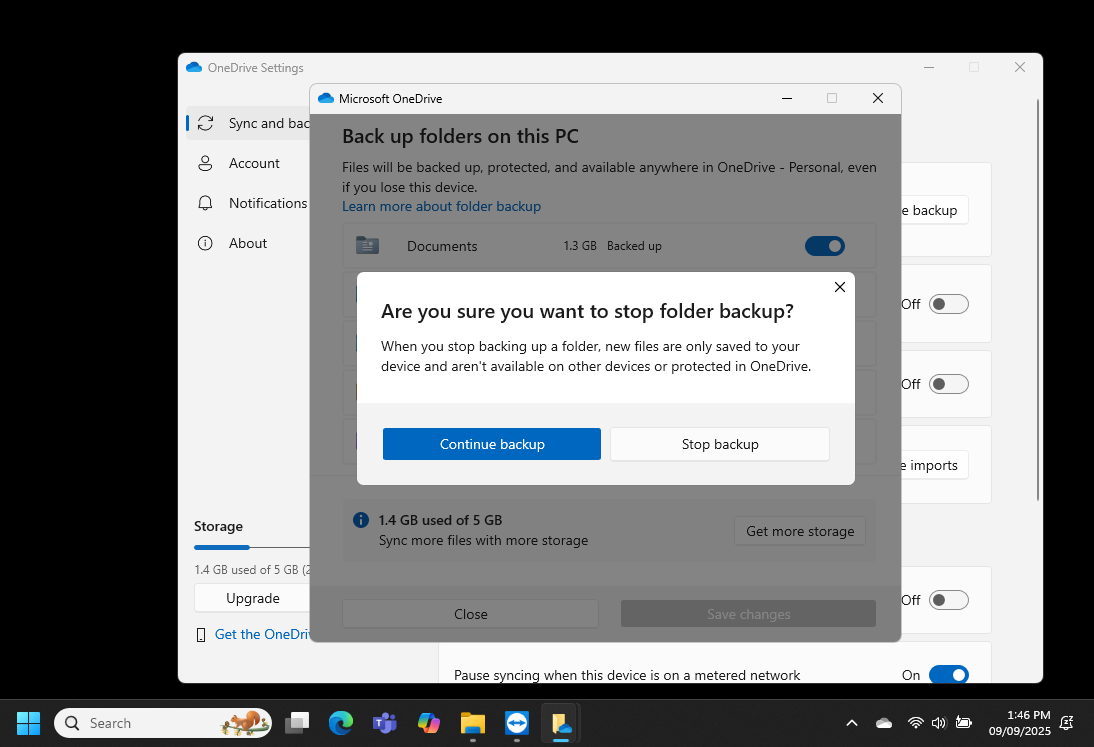Click the active OneDrive folder taskbar icon
The image size is (1094, 747).
[561, 723]
